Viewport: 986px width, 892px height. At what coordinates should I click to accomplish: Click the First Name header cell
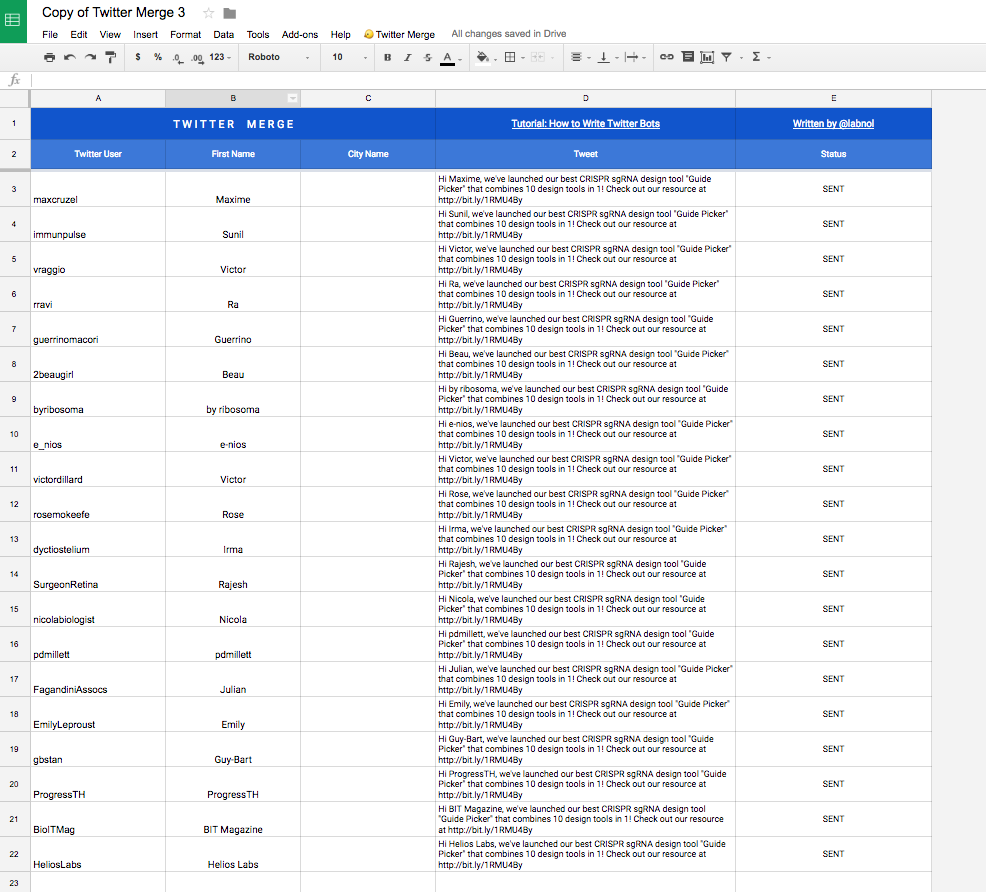click(233, 154)
